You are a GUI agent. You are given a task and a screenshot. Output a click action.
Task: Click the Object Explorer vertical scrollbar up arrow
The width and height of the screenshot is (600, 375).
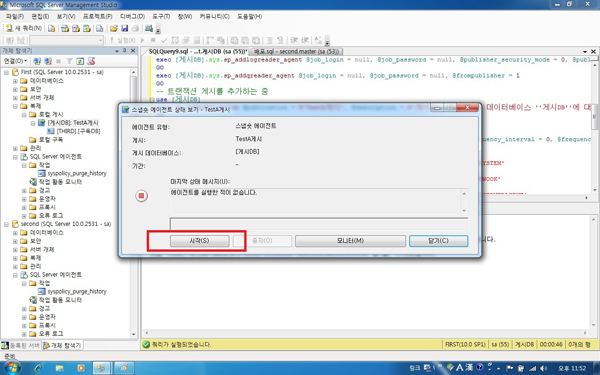[133, 72]
